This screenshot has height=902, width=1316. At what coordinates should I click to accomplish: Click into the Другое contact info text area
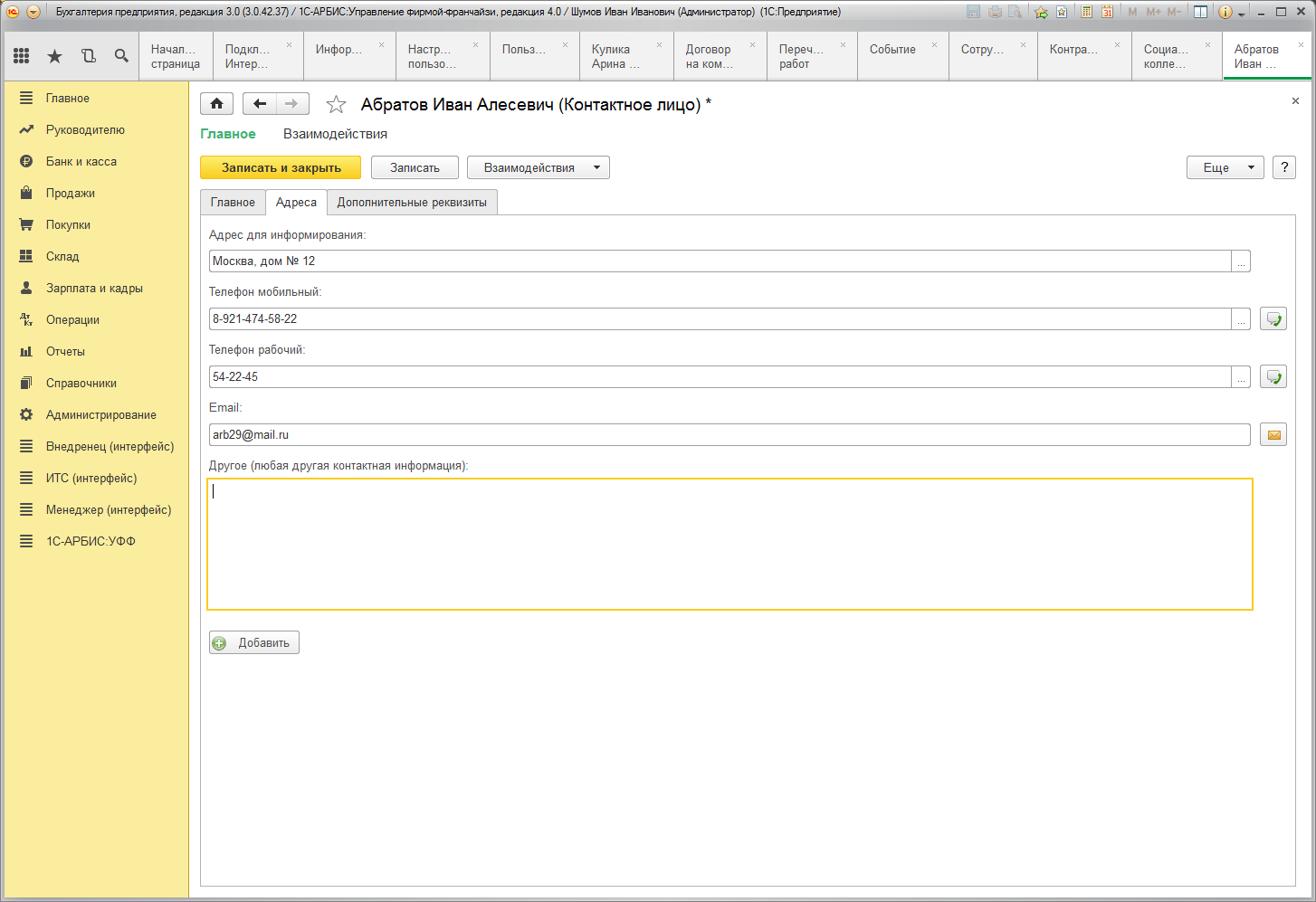730,544
